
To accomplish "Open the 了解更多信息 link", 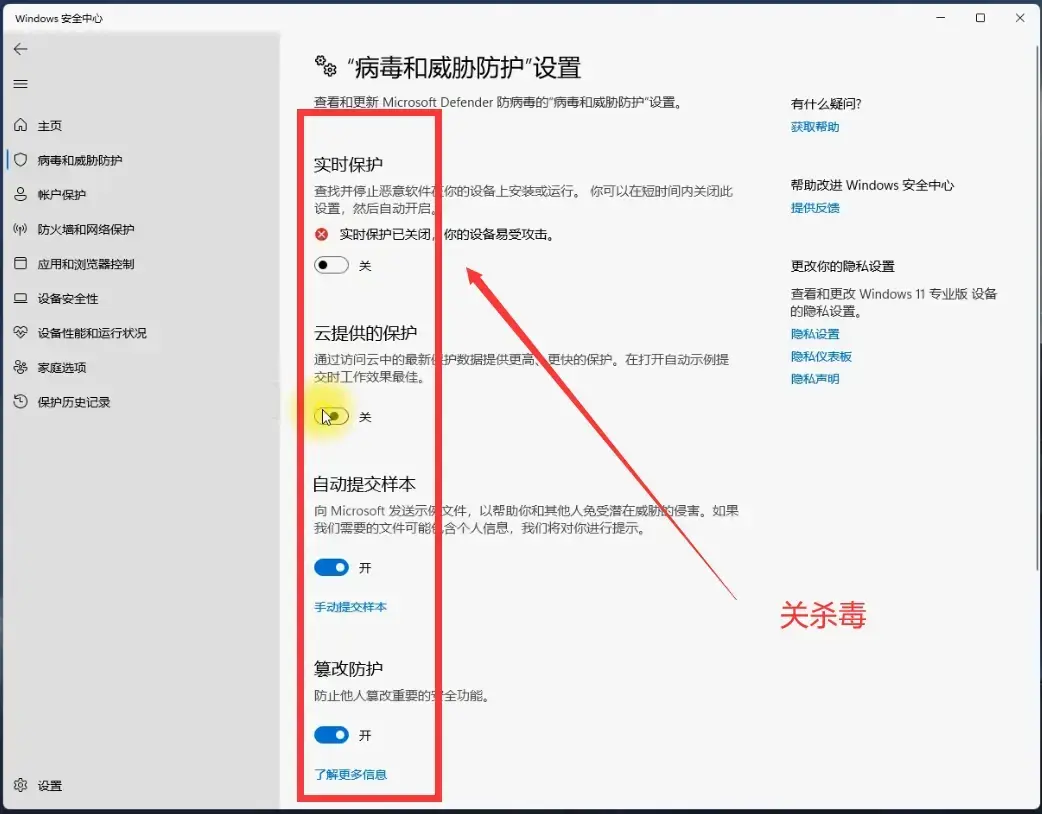I will pyautogui.click(x=350, y=774).
